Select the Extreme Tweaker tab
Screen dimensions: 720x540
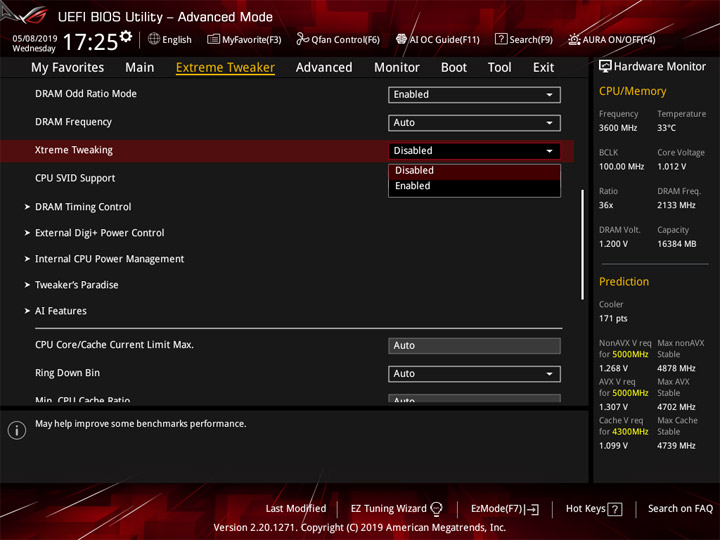pos(225,68)
